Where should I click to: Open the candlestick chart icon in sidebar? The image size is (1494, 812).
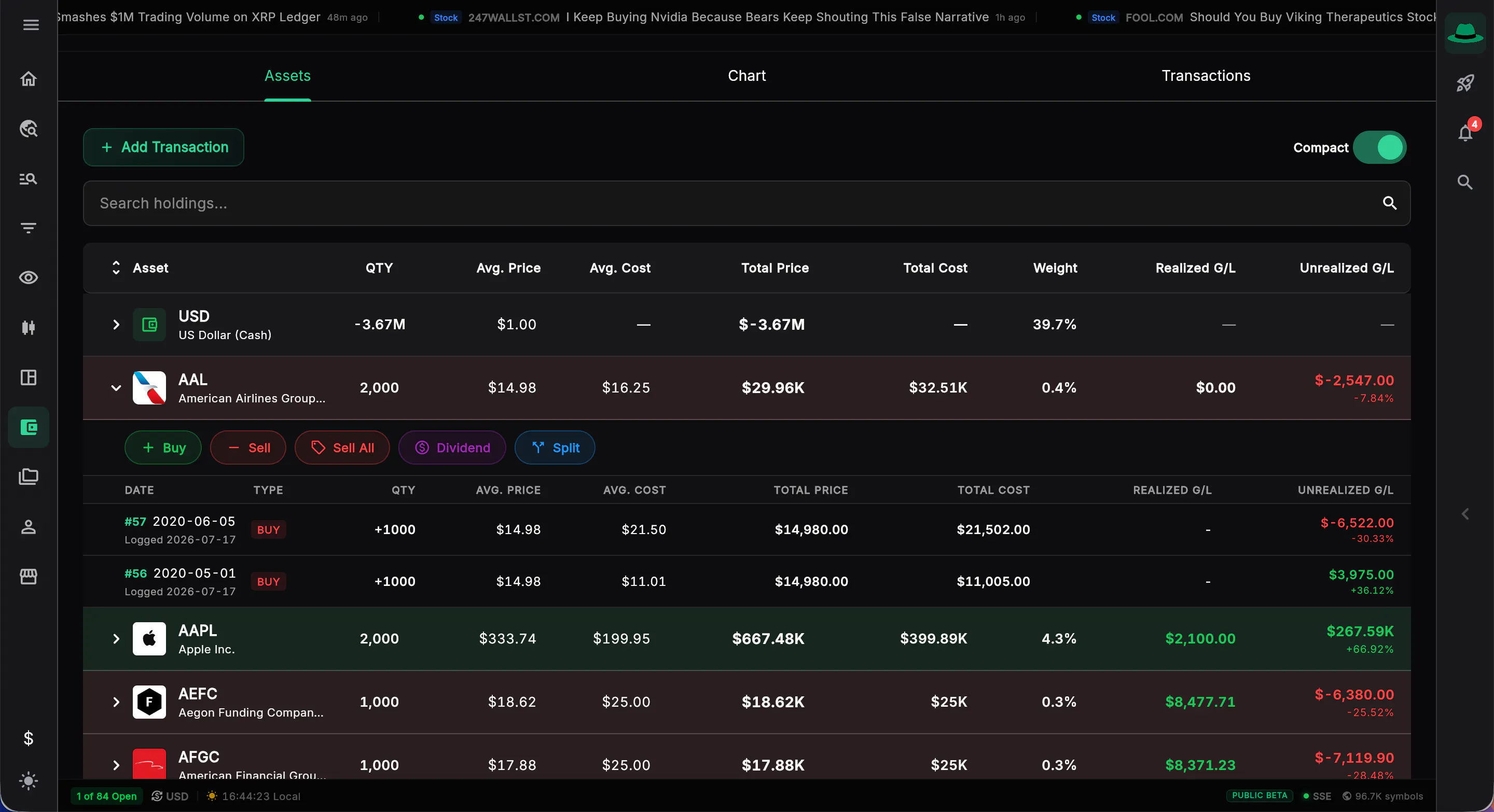click(x=29, y=328)
